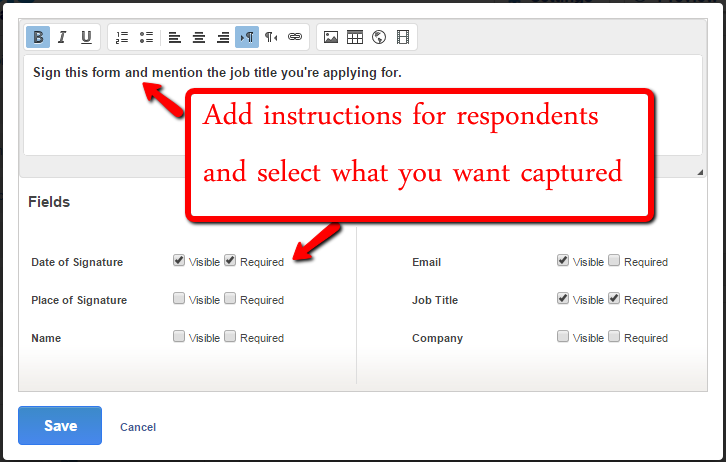This screenshot has width=726, height=462.
Task: Apply underline formatting
Action: point(86,37)
